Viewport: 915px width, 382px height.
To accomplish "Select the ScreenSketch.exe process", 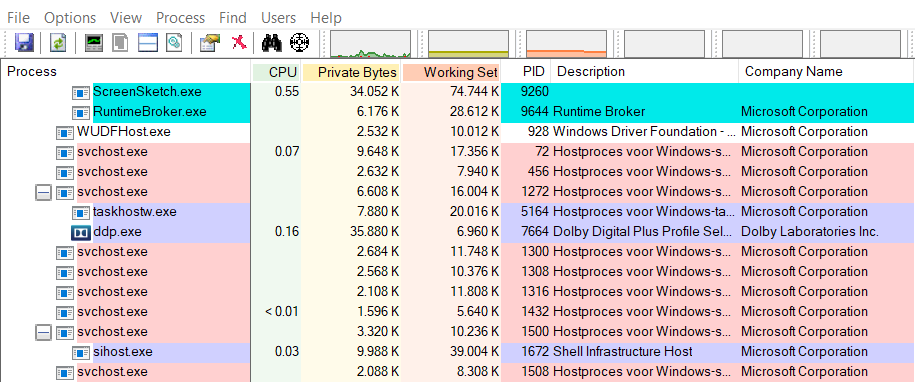I will pos(147,92).
